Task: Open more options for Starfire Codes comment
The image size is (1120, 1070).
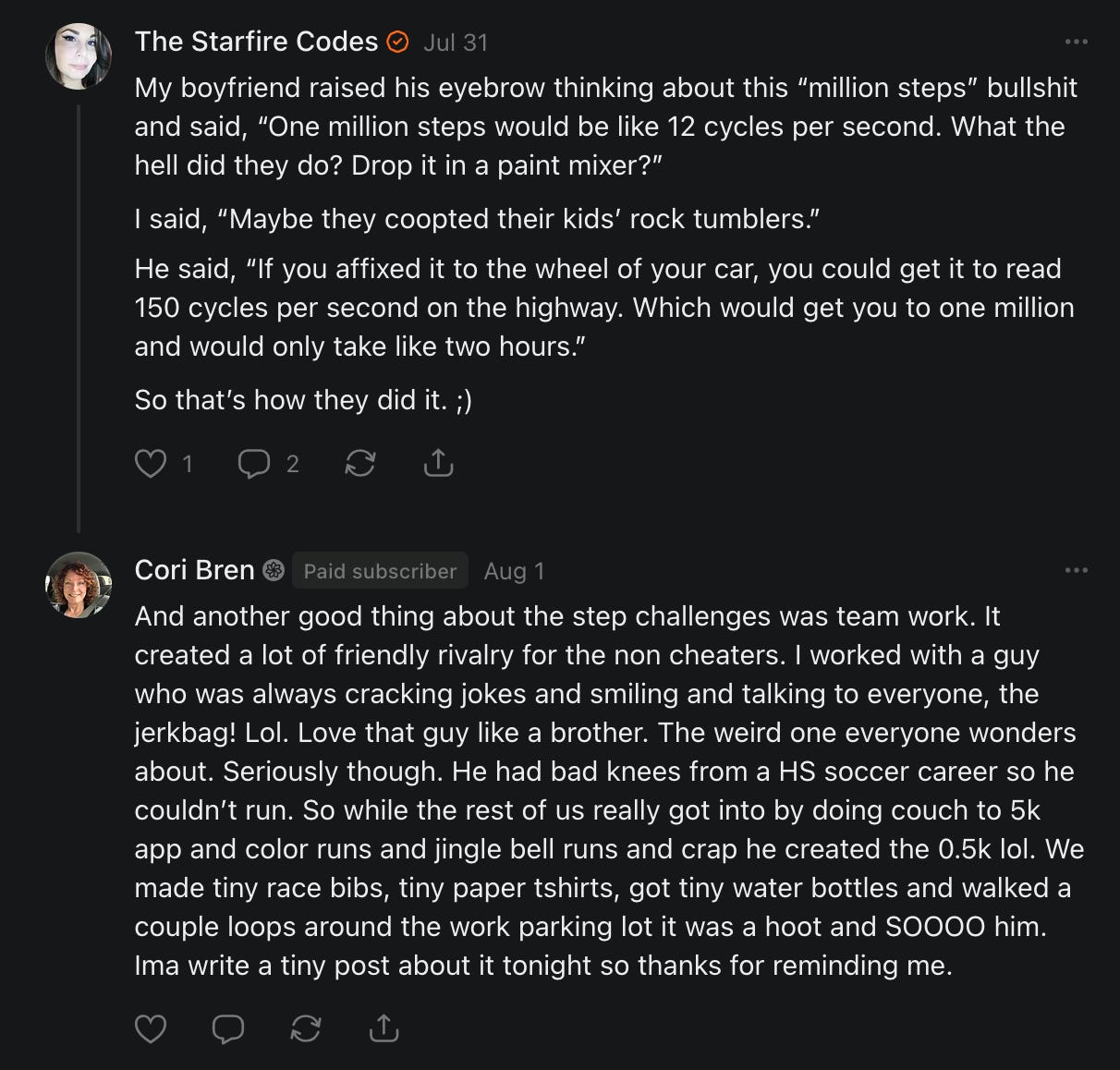Action: tap(1076, 42)
